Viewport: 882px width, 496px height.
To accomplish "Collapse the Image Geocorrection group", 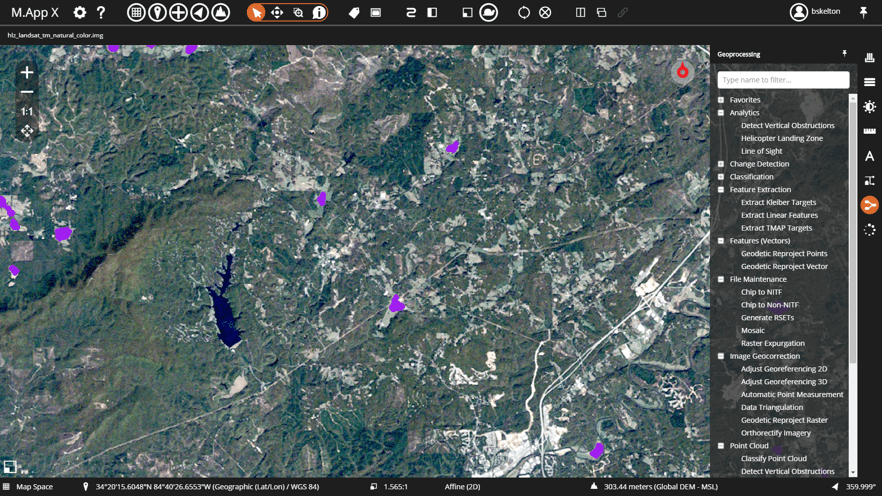I will coord(721,356).
